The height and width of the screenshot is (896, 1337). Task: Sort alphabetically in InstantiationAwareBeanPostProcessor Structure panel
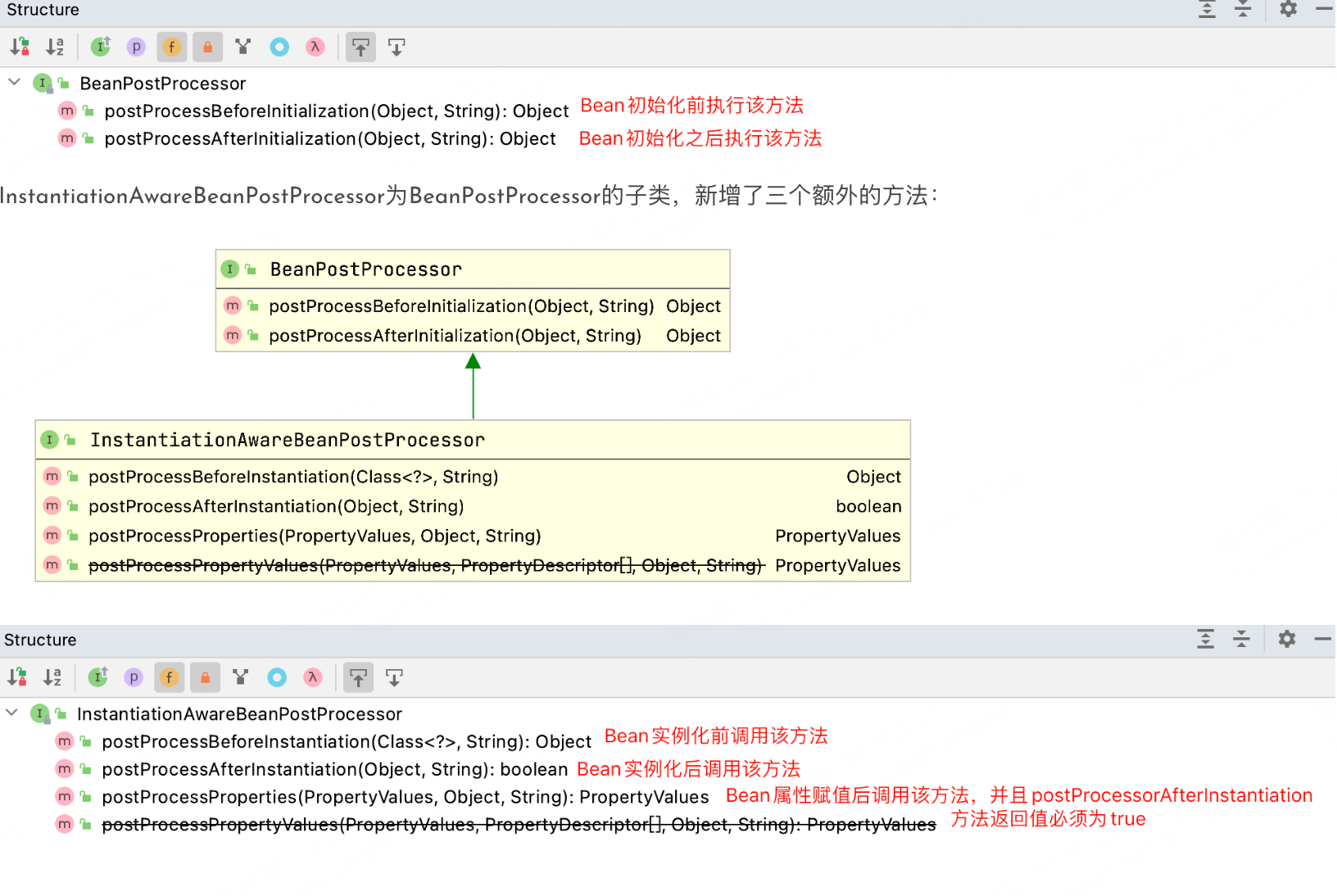coord(52,677)
